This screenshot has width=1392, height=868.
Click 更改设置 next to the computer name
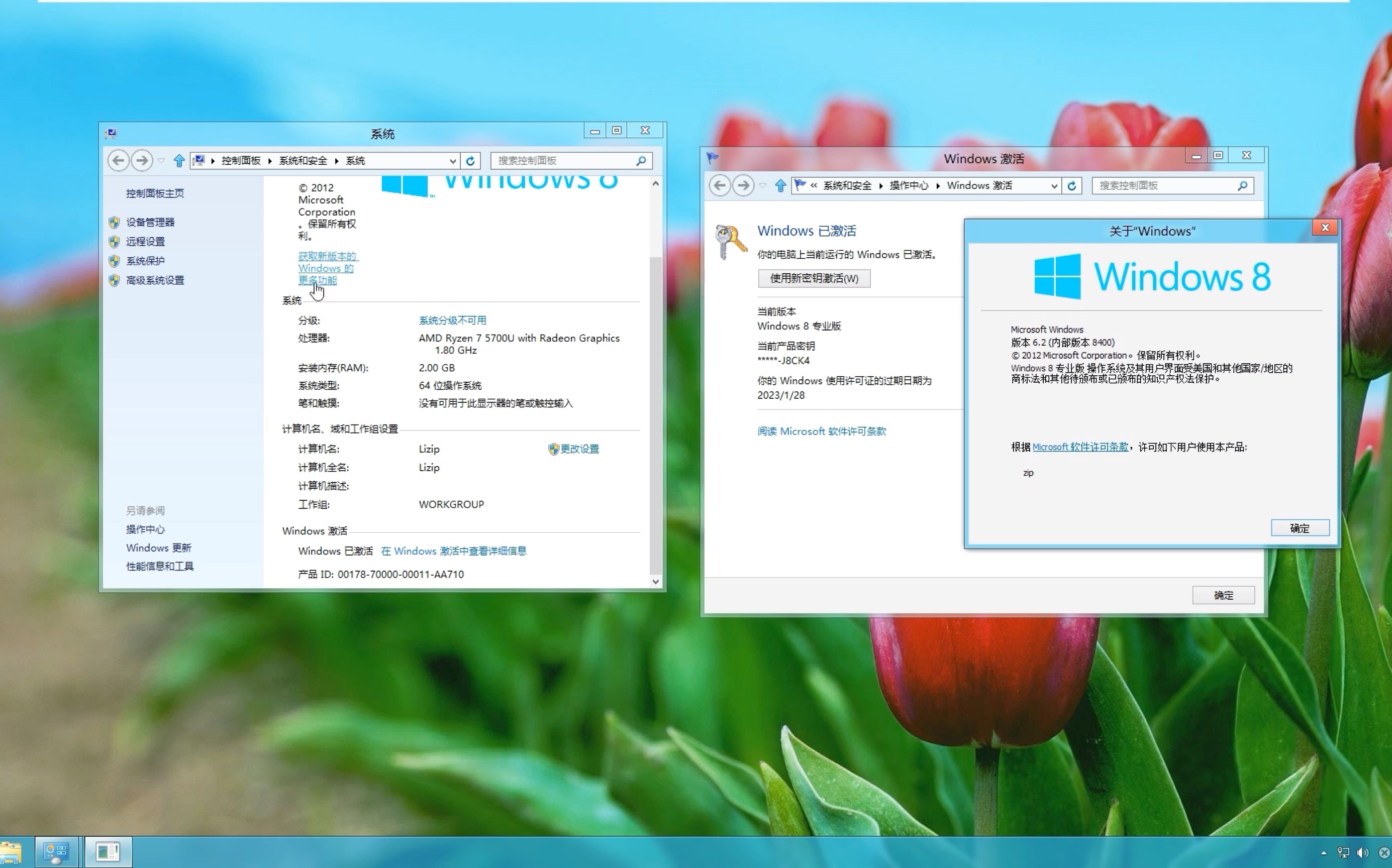(579, 449)
